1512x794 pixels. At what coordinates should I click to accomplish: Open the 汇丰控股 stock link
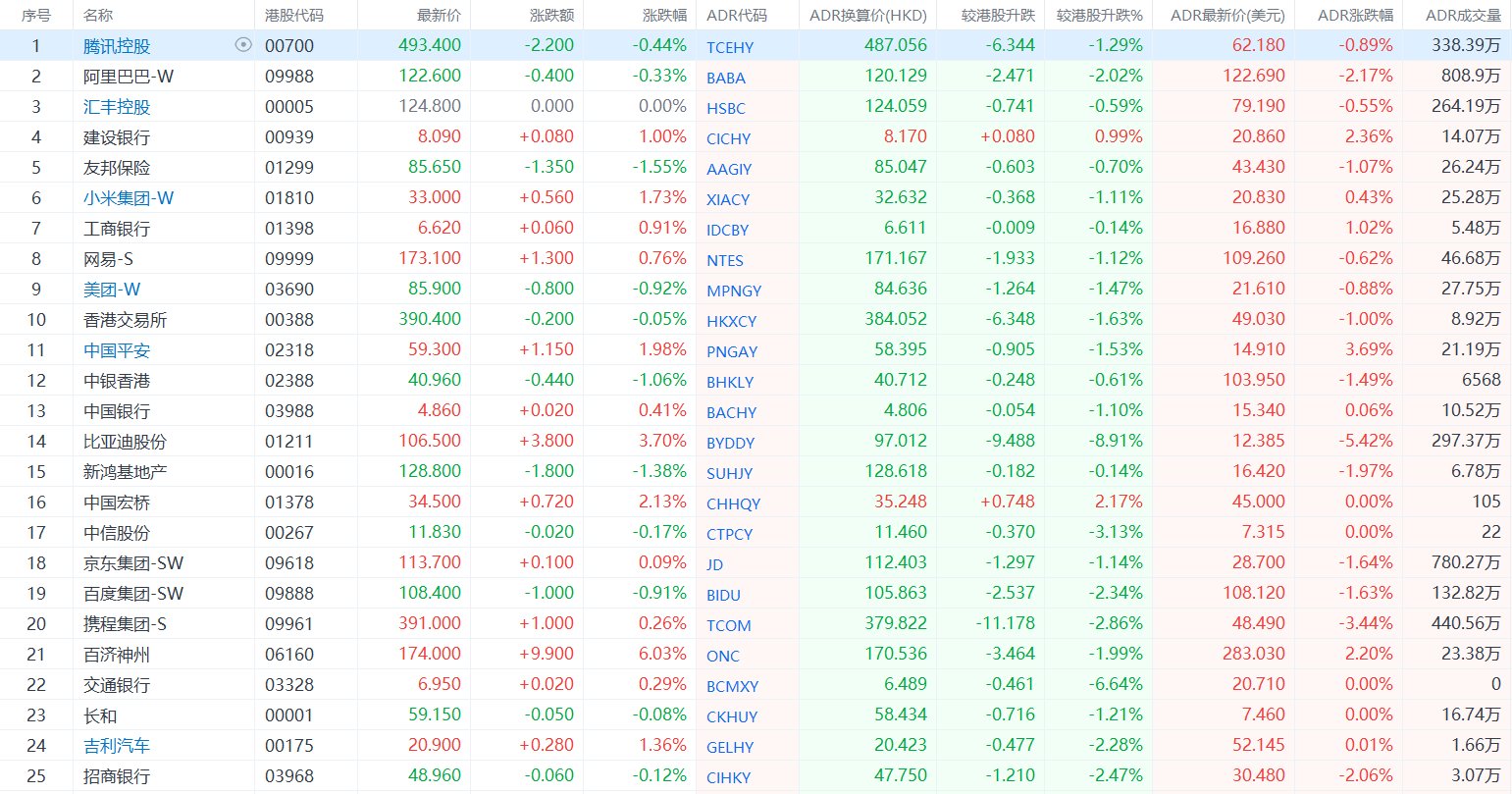[117, 107]
